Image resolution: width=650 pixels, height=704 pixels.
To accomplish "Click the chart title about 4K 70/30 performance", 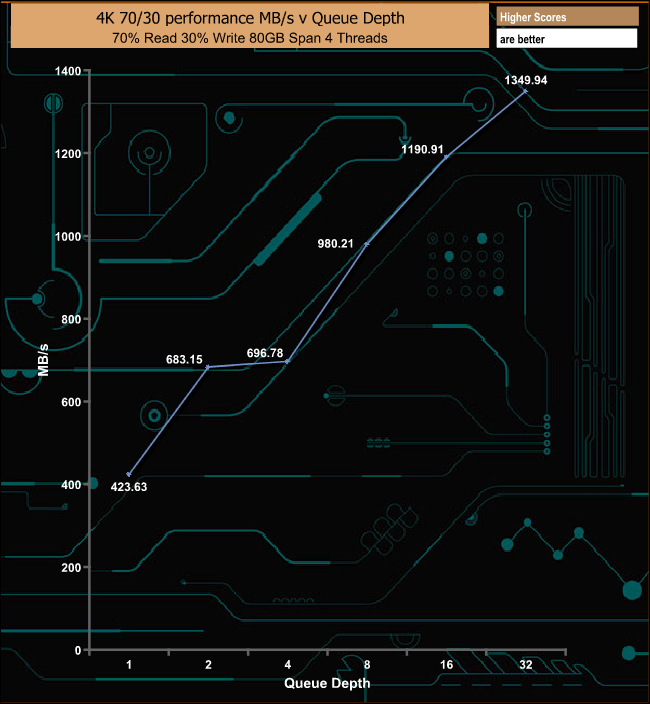I will [246, 17].
